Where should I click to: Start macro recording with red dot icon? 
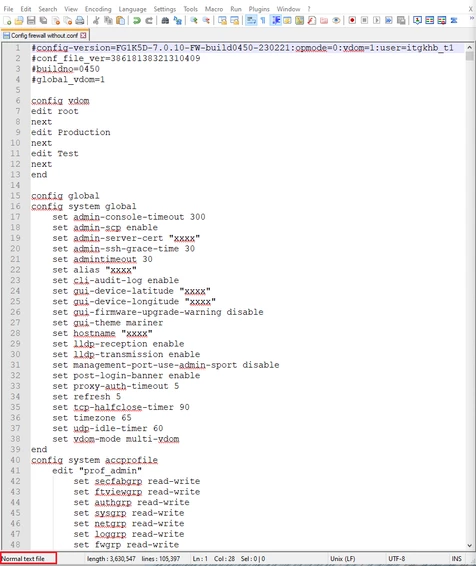coord(352,21)
